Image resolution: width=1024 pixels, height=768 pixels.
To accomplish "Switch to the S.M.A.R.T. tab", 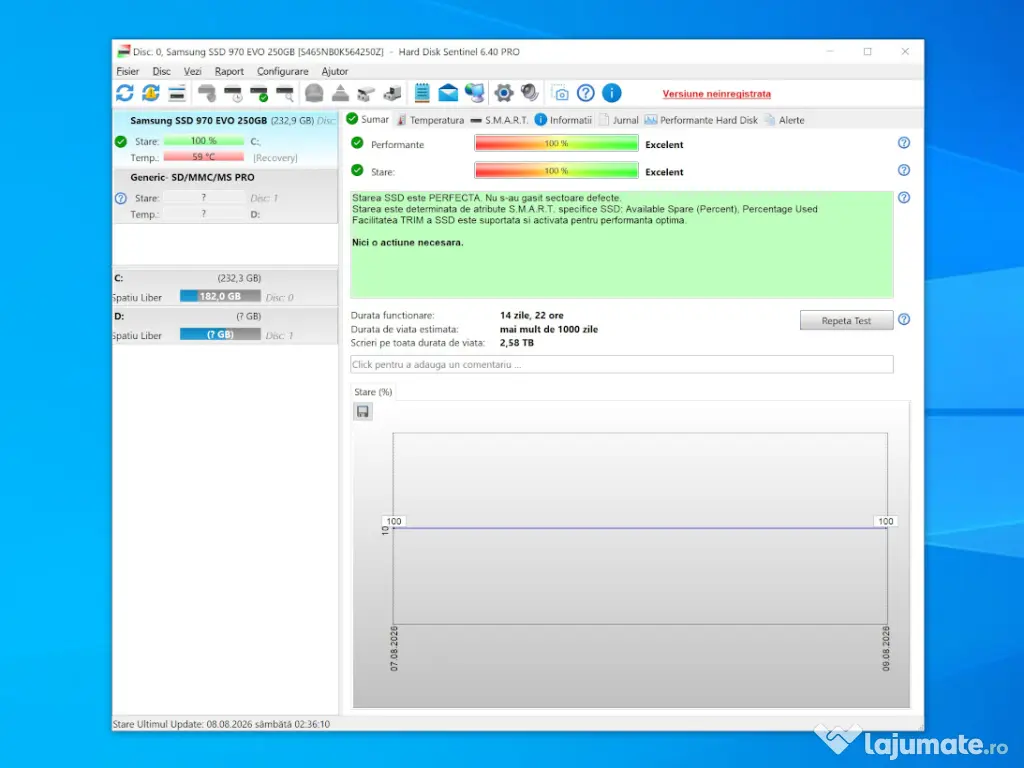I will coord(500,120).
